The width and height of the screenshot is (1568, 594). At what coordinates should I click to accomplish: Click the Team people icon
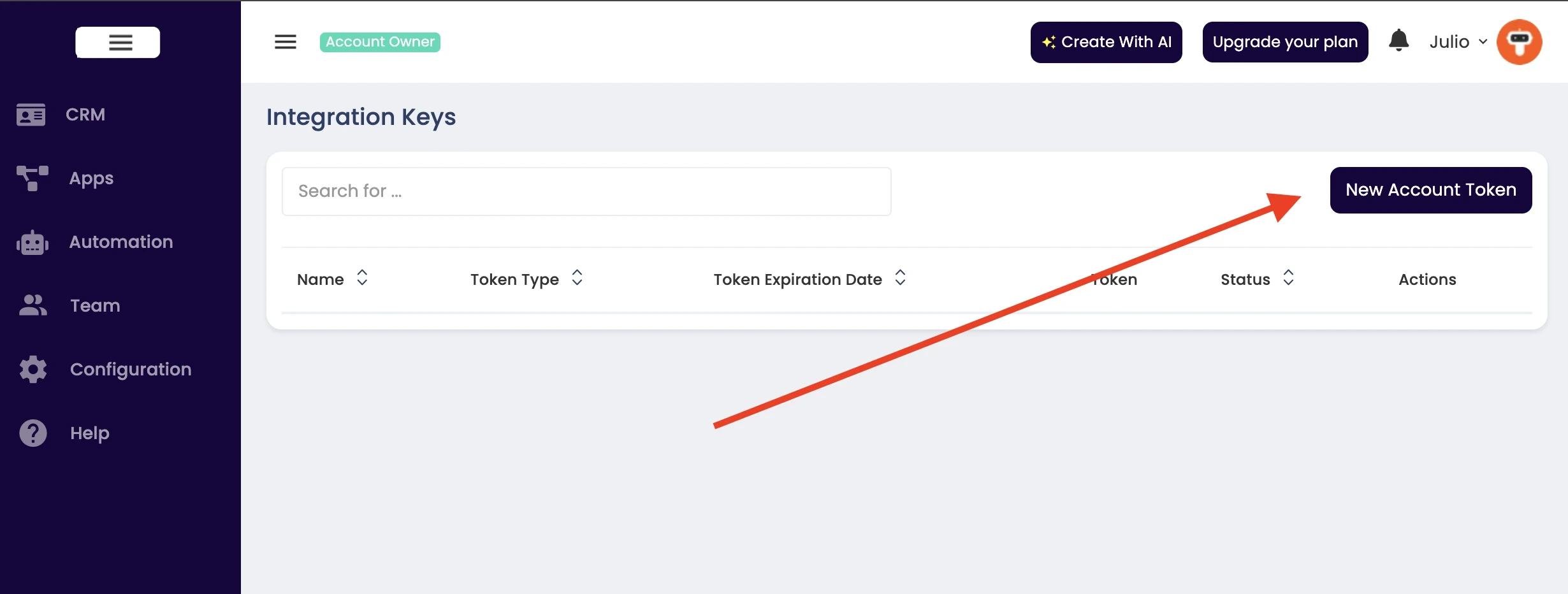(33, 305)
